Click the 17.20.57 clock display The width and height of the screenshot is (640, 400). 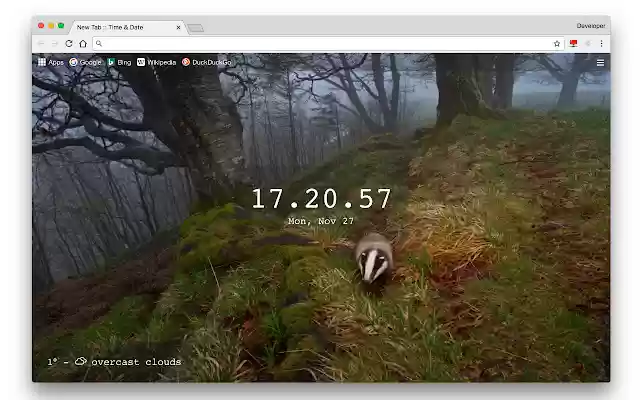pos(321,199)
